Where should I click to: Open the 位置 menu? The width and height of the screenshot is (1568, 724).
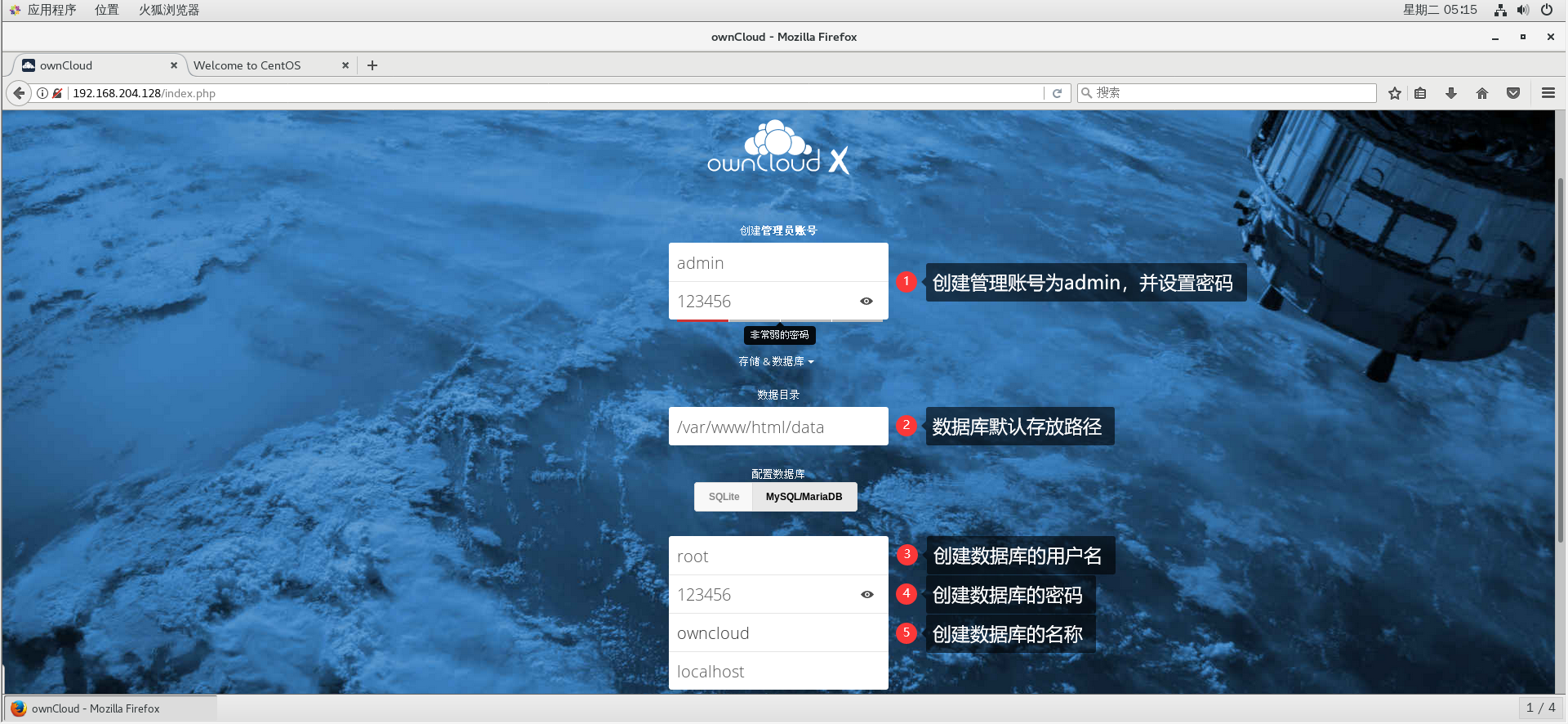[107, 10]
